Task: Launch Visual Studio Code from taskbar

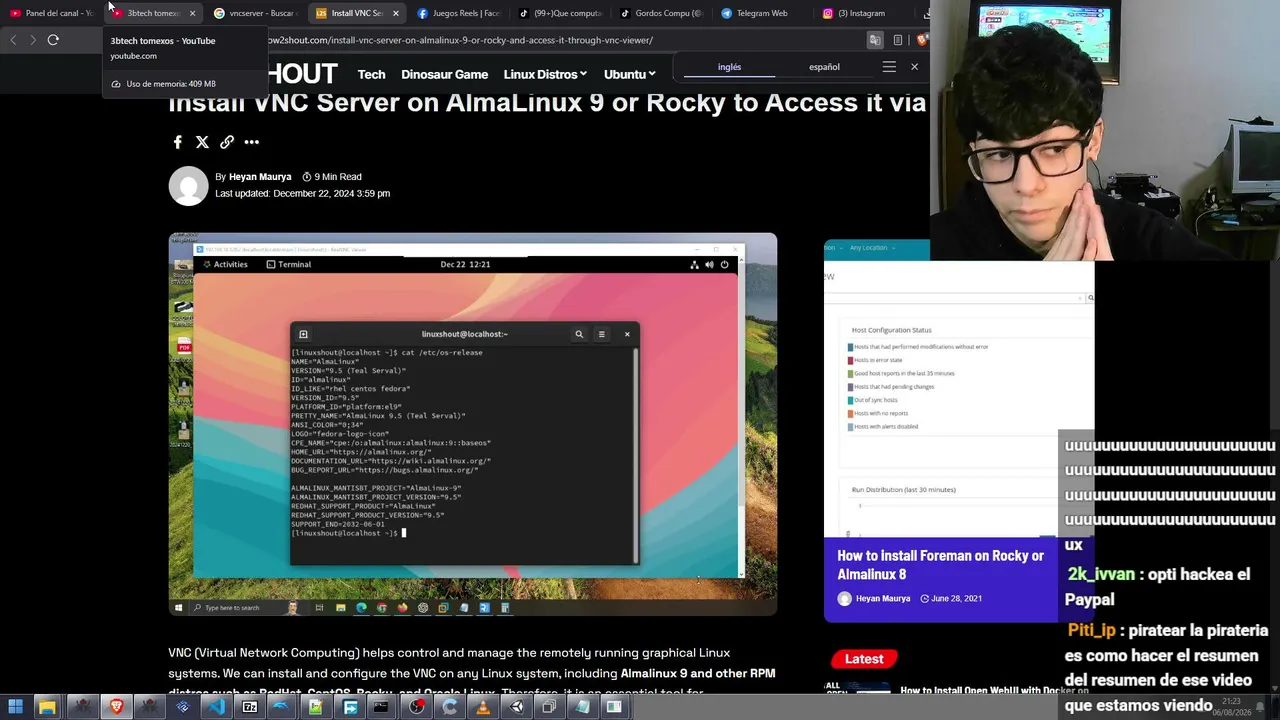Action: (216, 707)
